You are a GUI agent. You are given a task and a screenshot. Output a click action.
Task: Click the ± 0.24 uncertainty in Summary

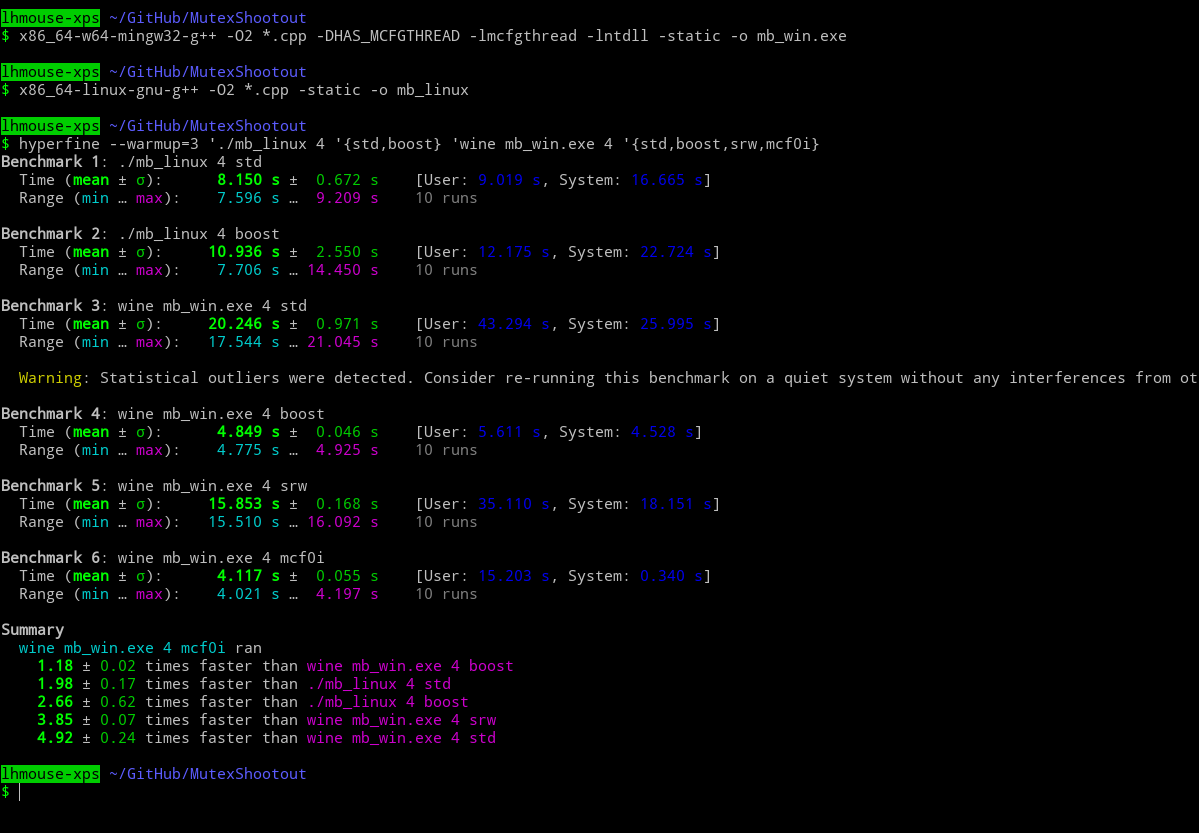coord(109,738)
